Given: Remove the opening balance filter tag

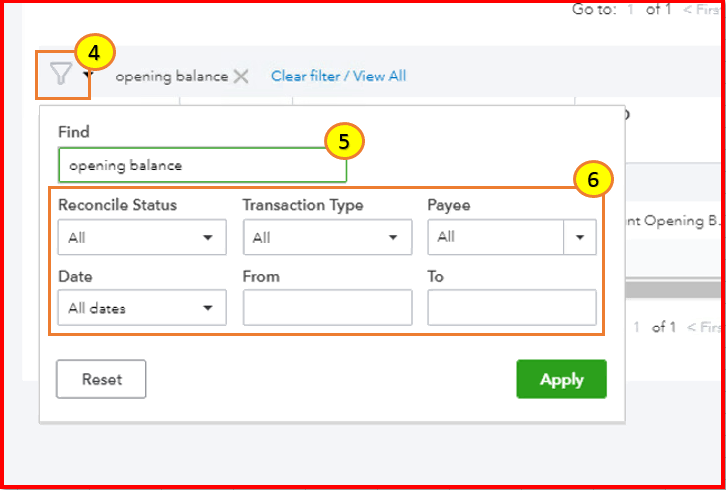Looking at the screenshot, I should pyautogui.click(x=241, y=77).
